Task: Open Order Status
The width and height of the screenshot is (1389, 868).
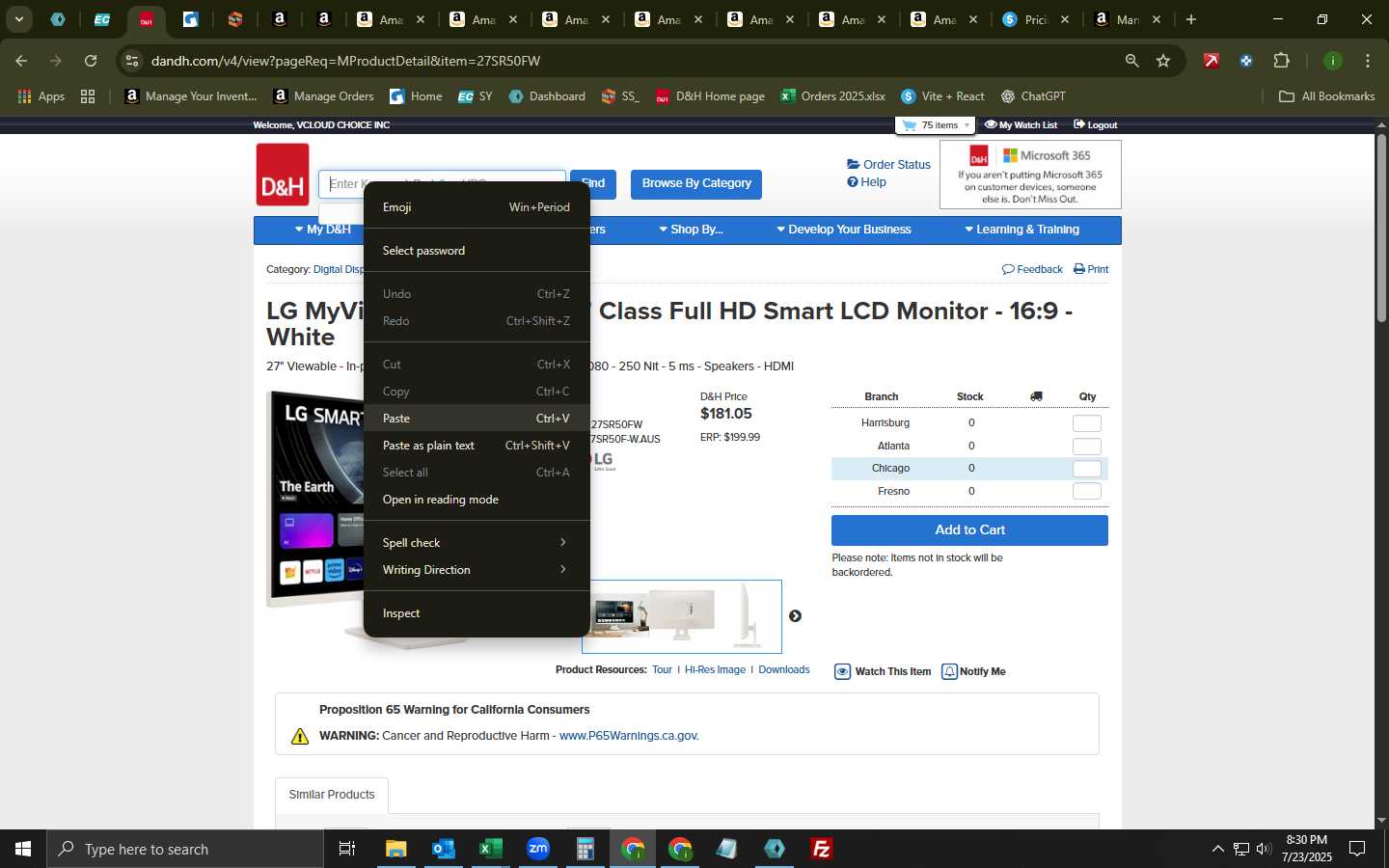Action: click(x=888, y=165)
